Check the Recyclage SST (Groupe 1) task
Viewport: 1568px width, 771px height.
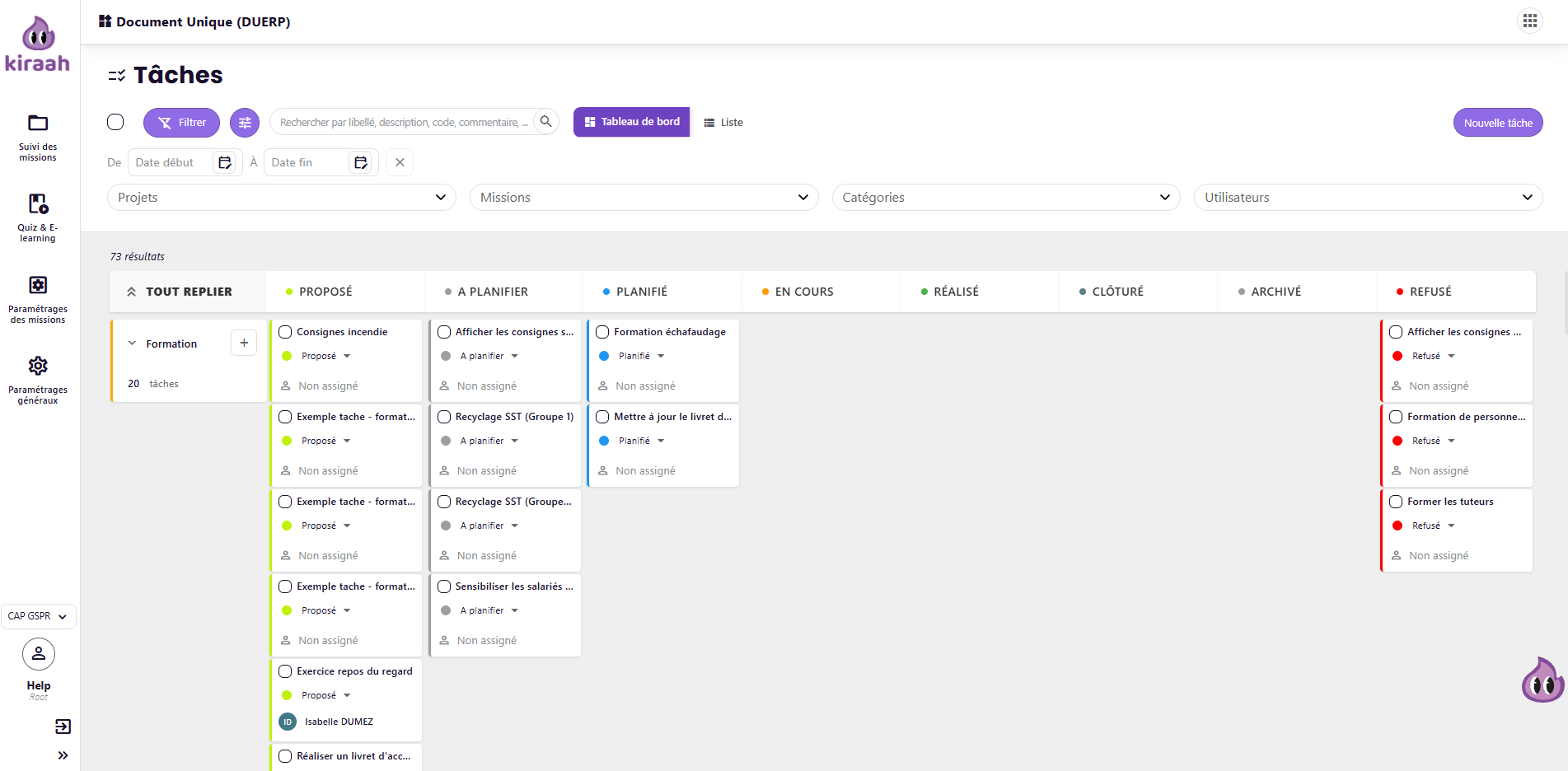coord(444,417)
